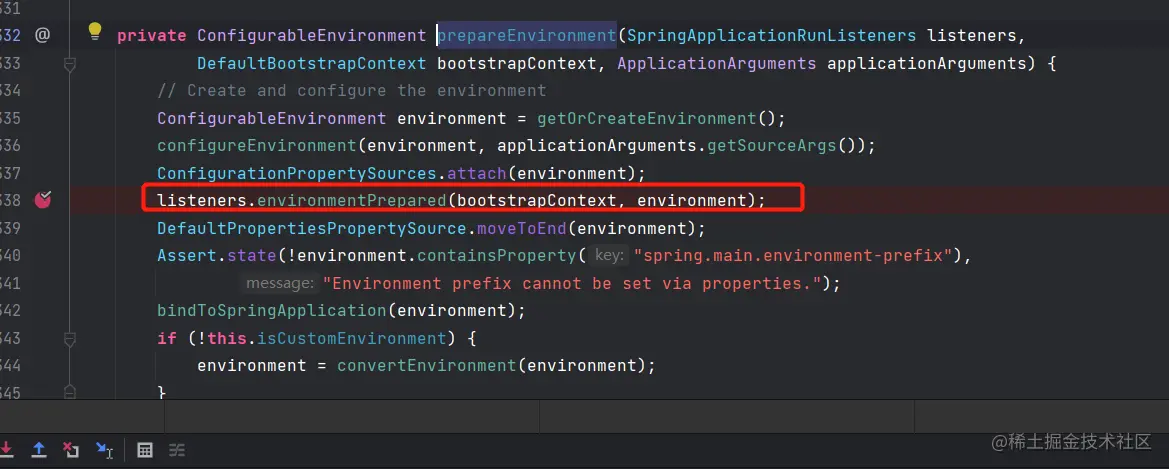Click the @ gutter icon on prepareEnvironment line
Viewport: 1169px width, 469px height.
(42, 35)
